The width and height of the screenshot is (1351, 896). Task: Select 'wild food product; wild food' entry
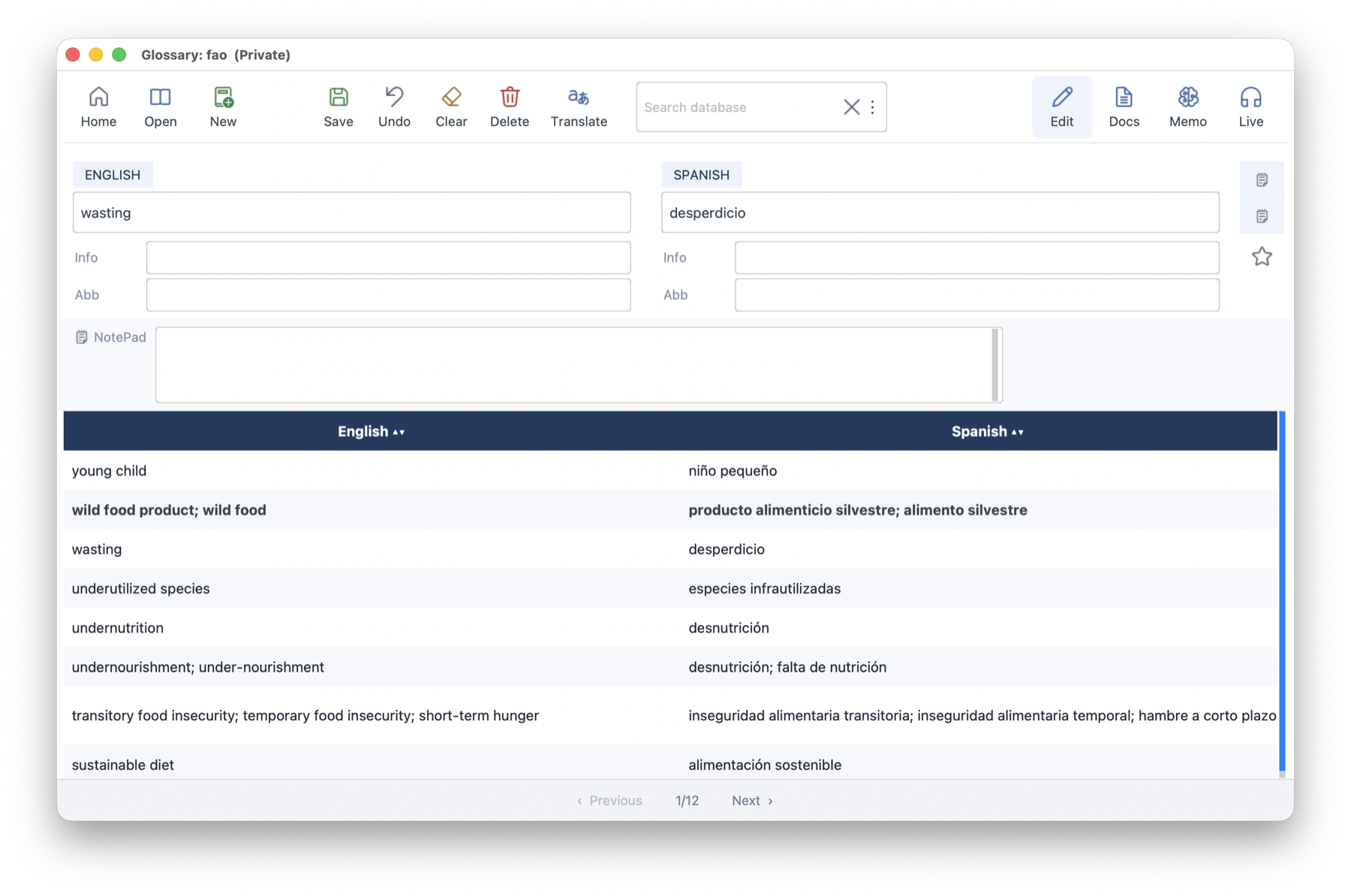[670, 510]
